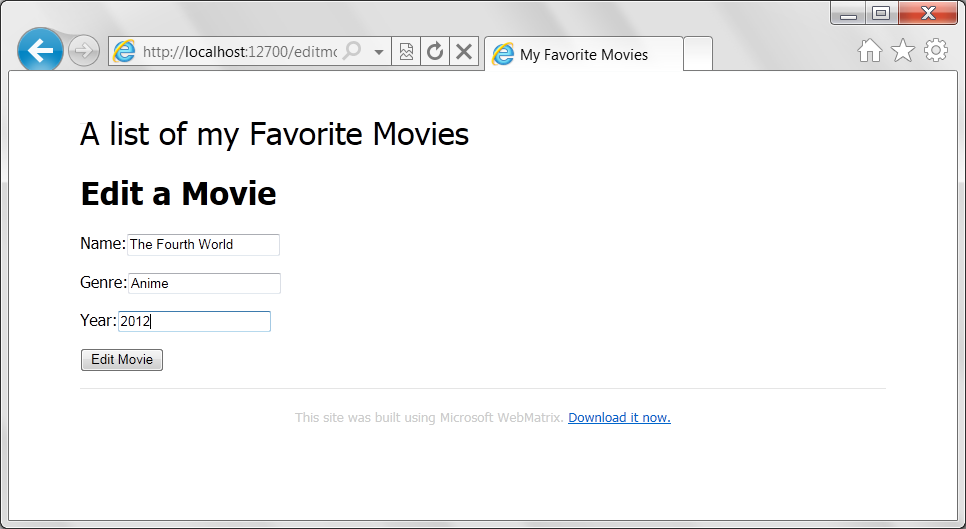This screenshot has height=529, width=966.
Task: Refresh the page
Action: [435, 52]
